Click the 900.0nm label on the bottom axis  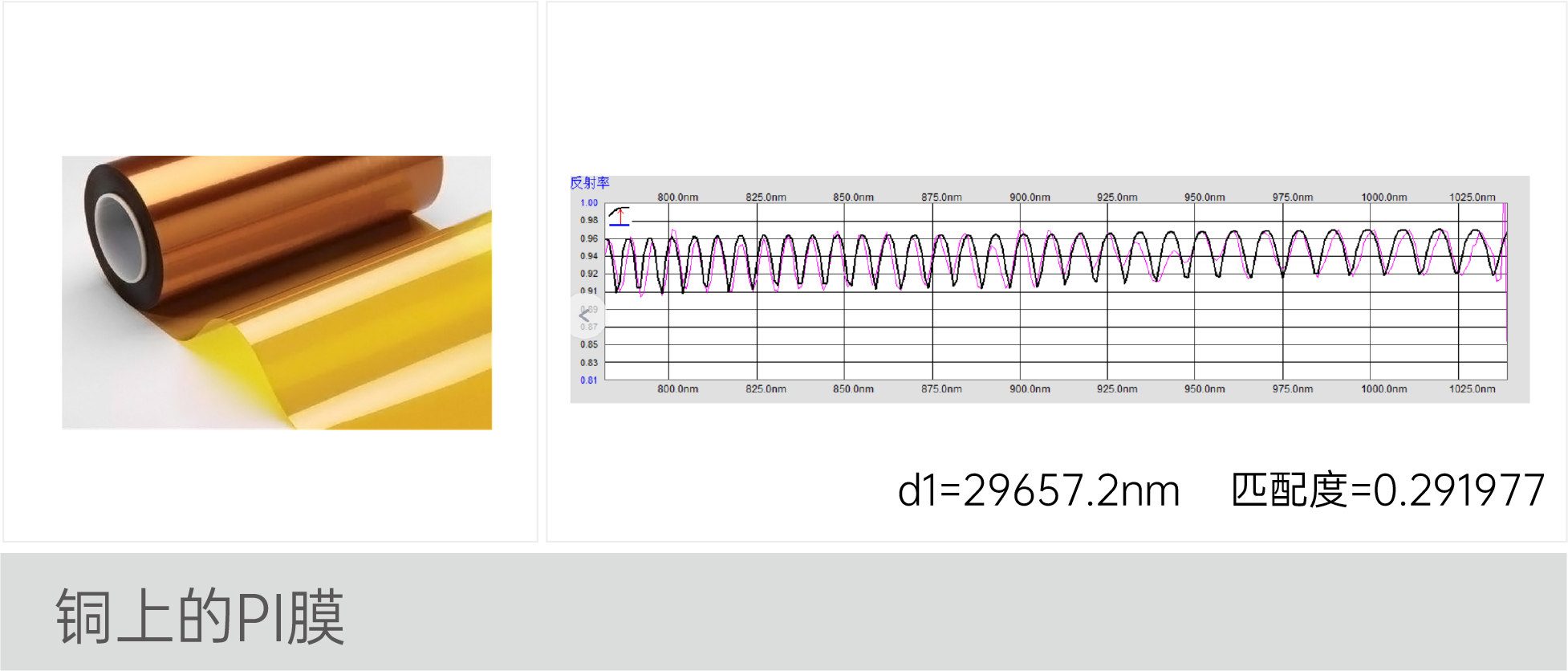pyautogui.click(x=1030, y=389)
